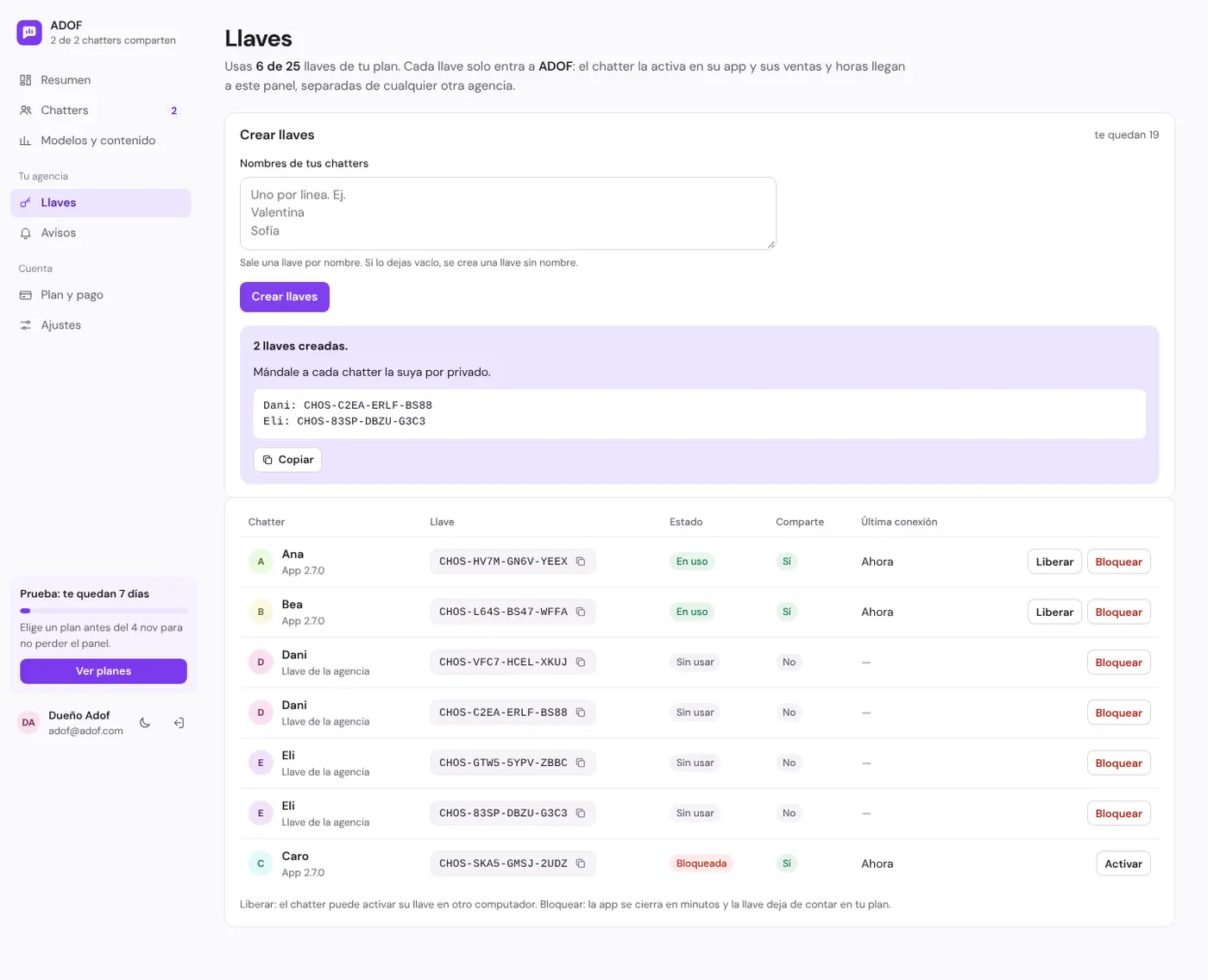Viewport: 1208px width, 980px height.
Task: Release Ana's key with Liberar
Action: tap(1054, 562)
